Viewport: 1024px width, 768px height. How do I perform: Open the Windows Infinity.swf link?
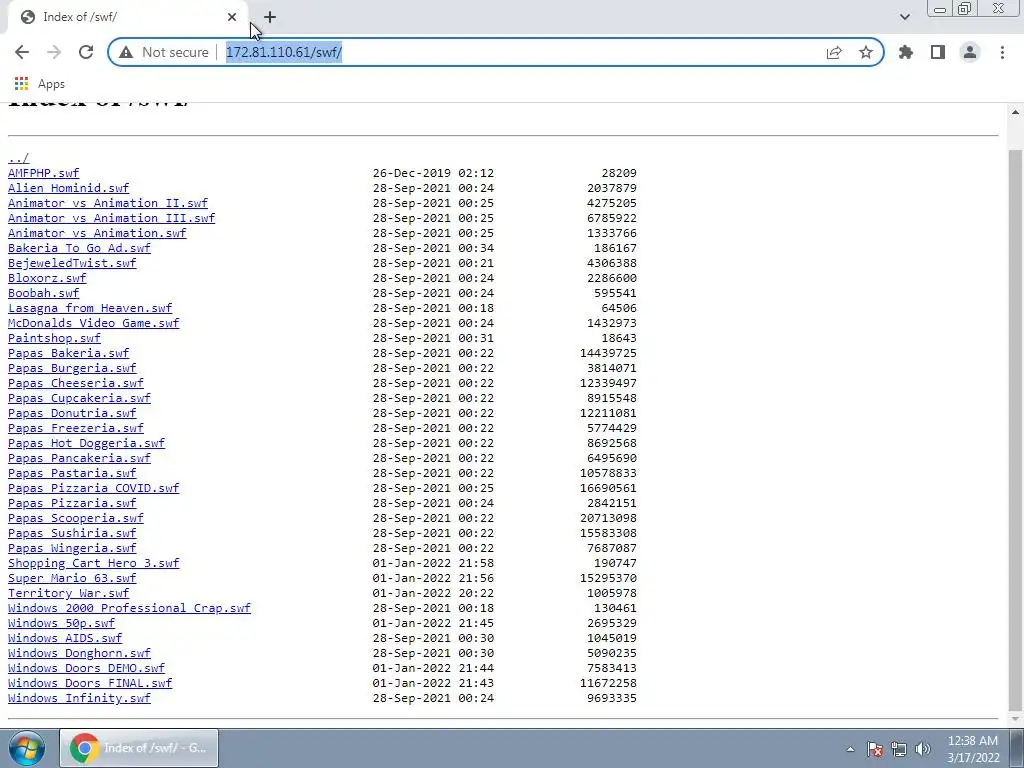[x=79, y=699]
